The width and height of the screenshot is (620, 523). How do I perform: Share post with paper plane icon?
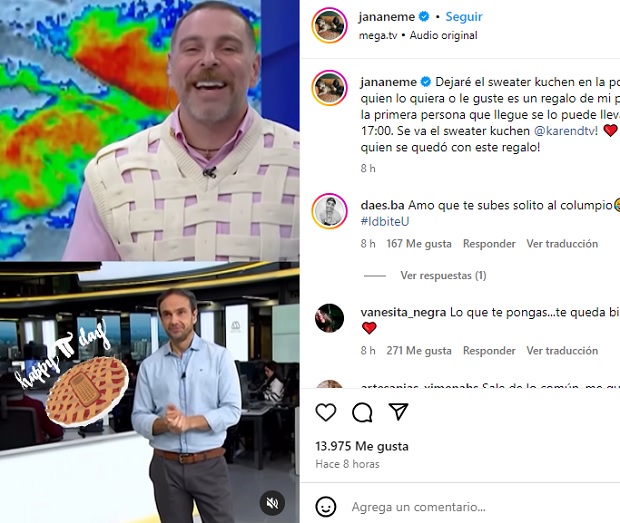tap(398, 412)
